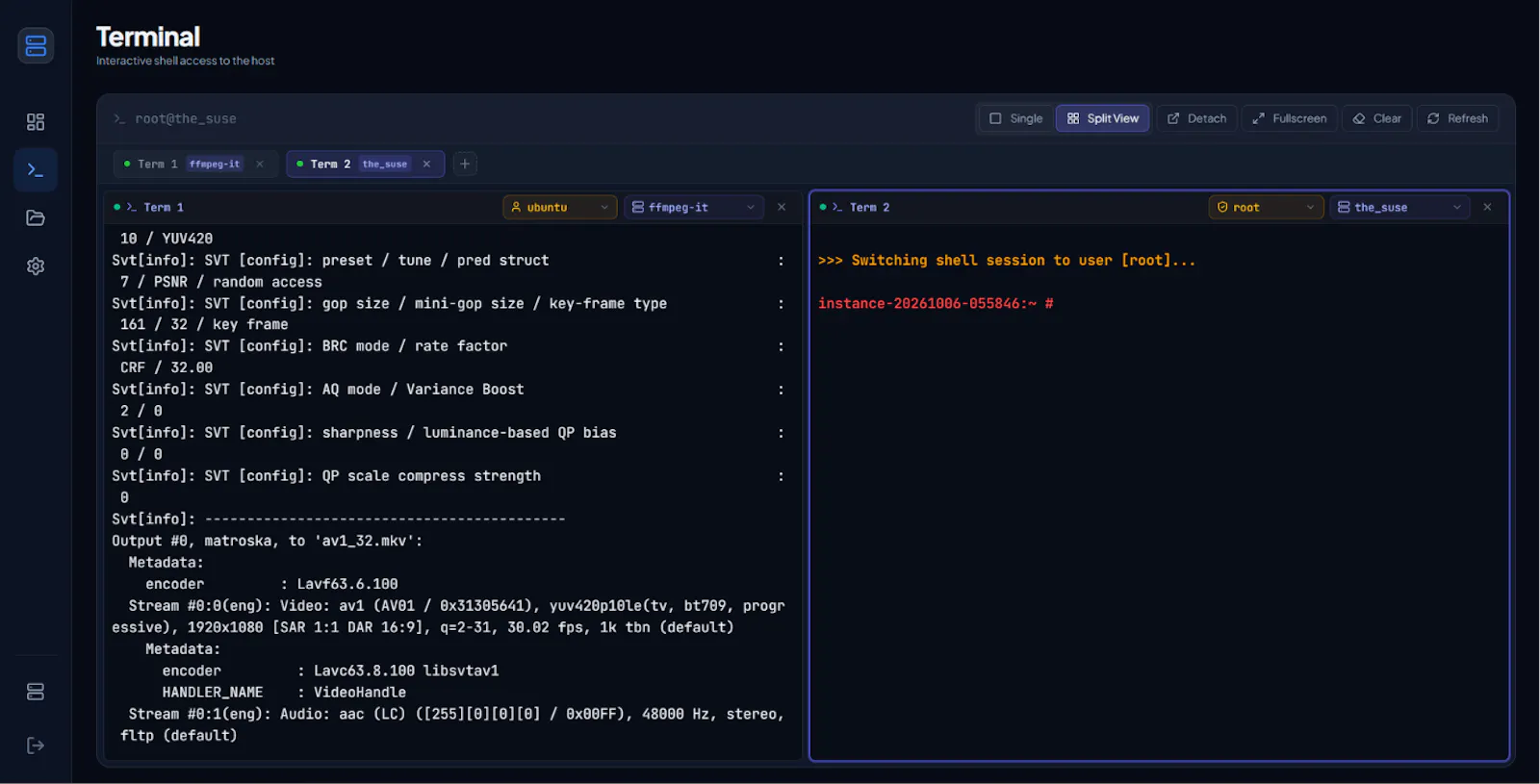Open the ubuntu user dropdown in Term 1
Screen dimensions: 1540x784
(x=560, y=208)
